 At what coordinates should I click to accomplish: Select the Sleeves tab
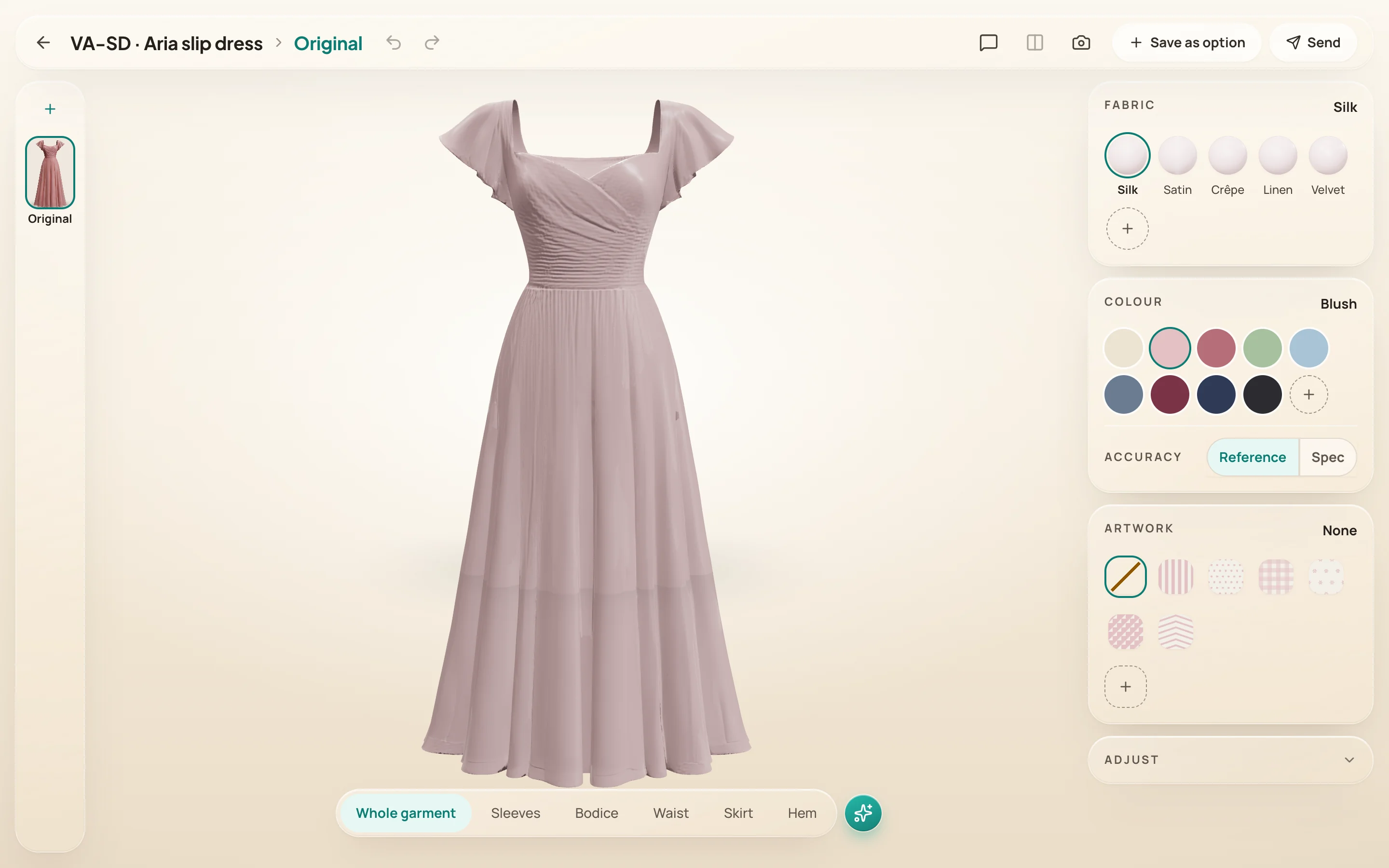click(516, 813)
